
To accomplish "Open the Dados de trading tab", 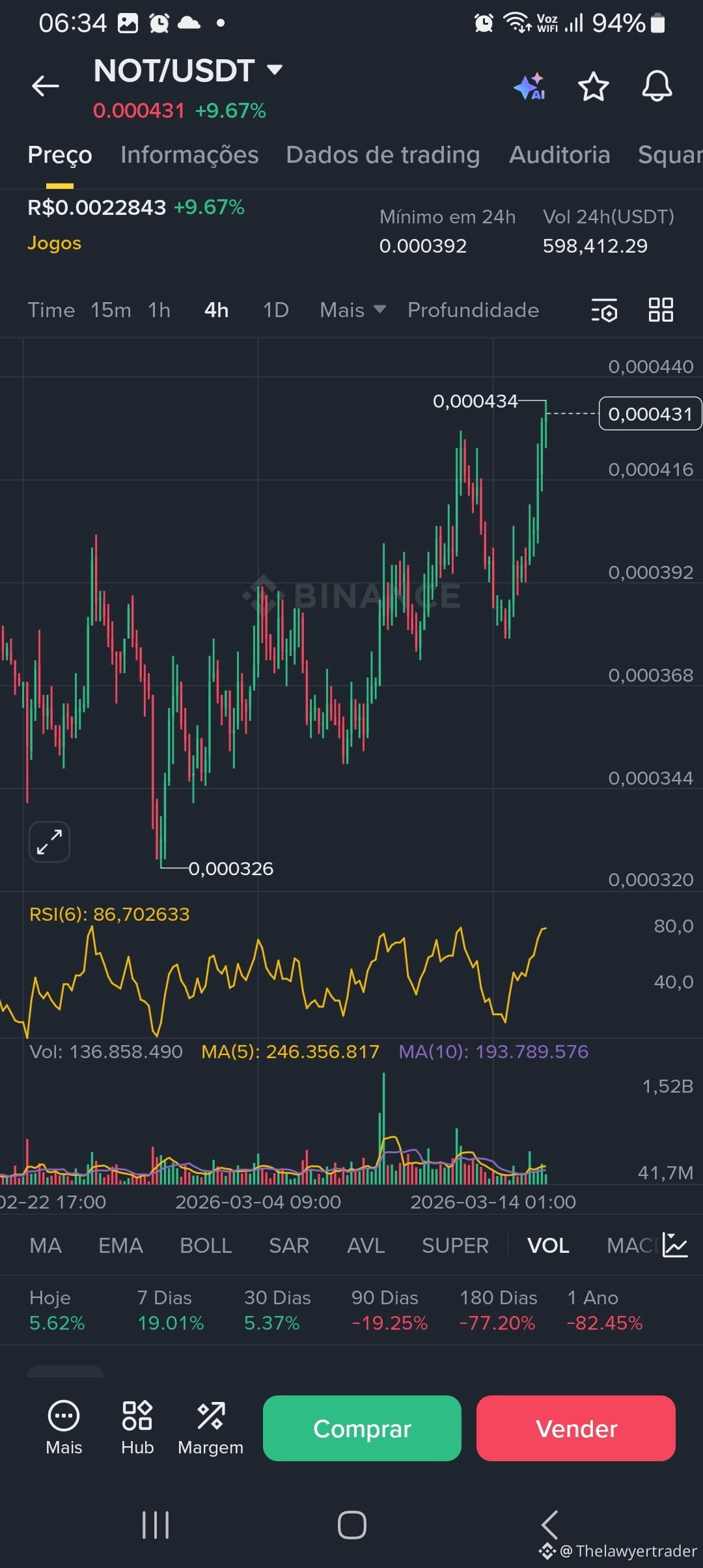I will coord(383,155).
